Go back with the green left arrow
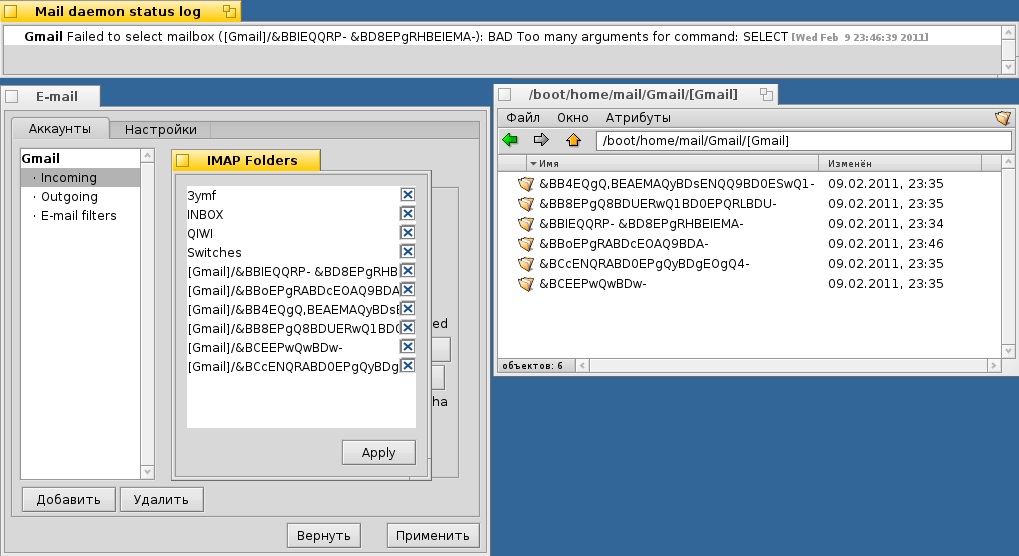The image size is (1019, 556). click(x=510, y=140)
